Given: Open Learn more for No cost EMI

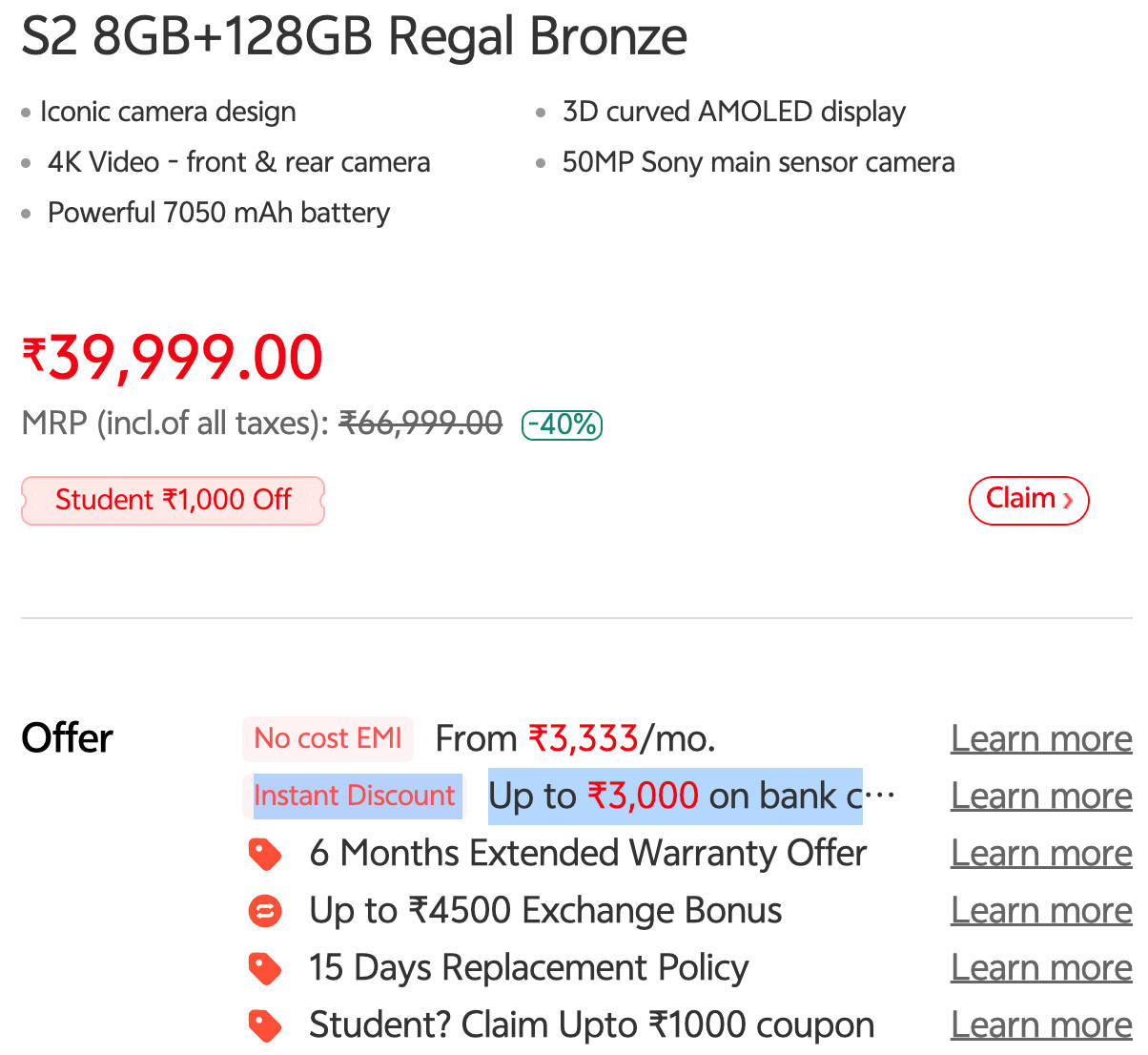Looking at the screenshot, I should click(1041, 738).
